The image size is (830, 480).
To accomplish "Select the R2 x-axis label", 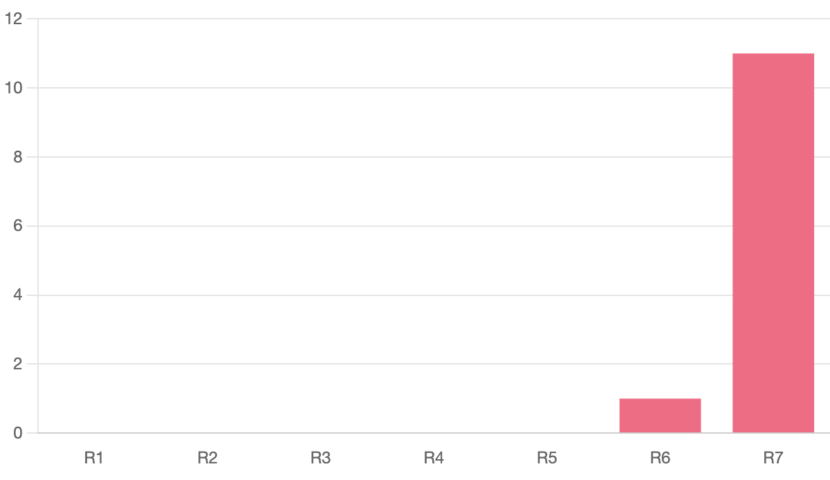I will pyautogui.click(x=207, y=458).
